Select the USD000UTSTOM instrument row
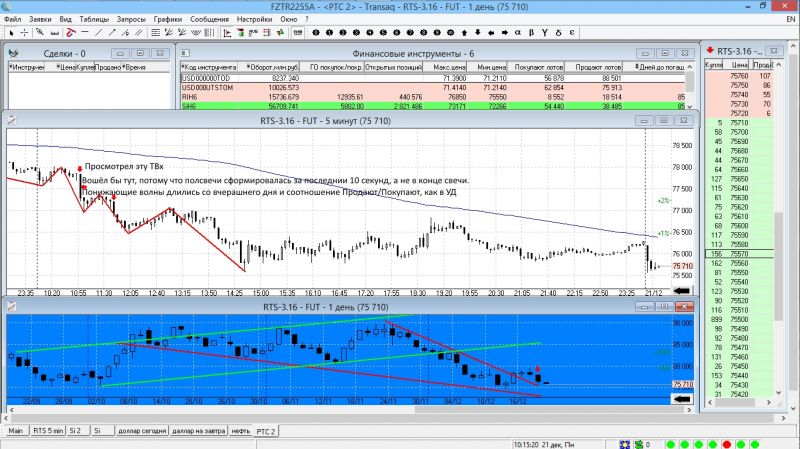The width and height of the screenshot is (800, 449). pyautogui.click(x=434, y=88)
